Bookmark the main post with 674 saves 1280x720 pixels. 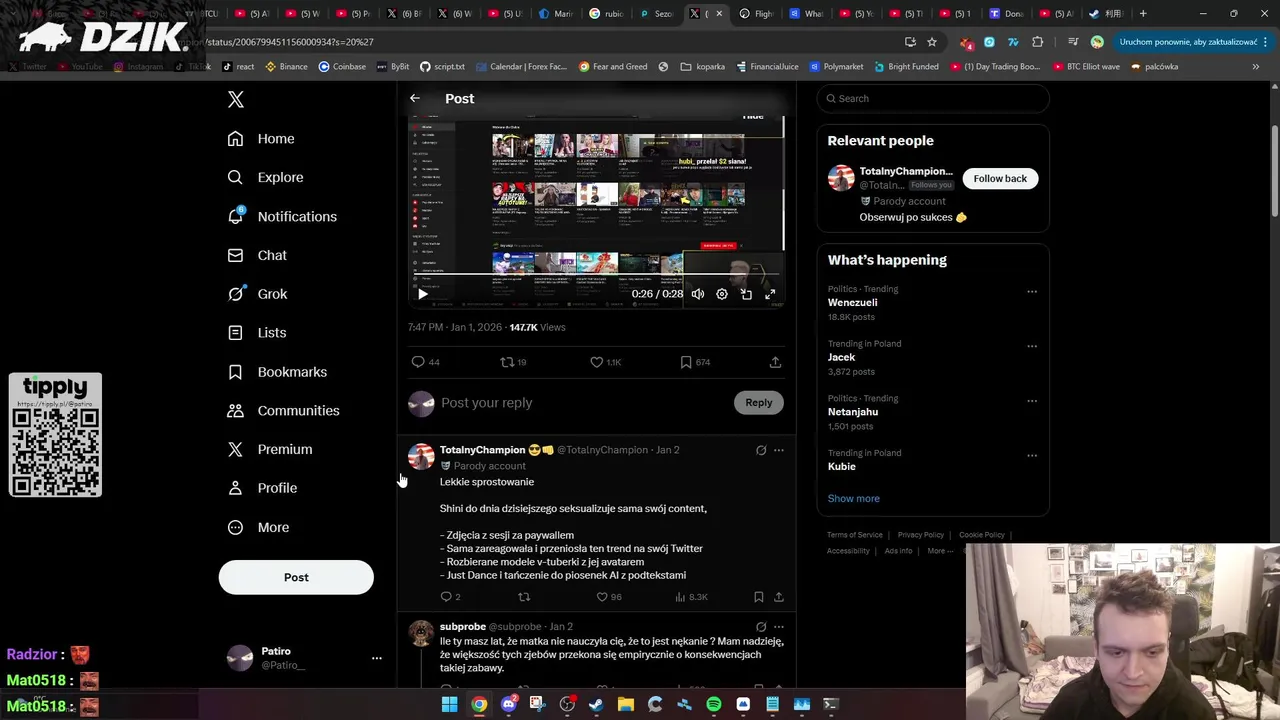click(695, 362)
